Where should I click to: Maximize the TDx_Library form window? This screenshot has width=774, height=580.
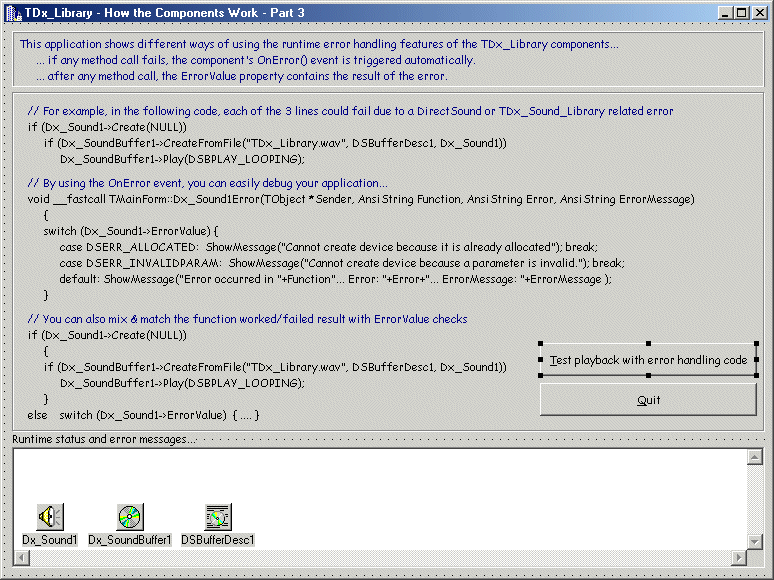click(x=741, y=12)
